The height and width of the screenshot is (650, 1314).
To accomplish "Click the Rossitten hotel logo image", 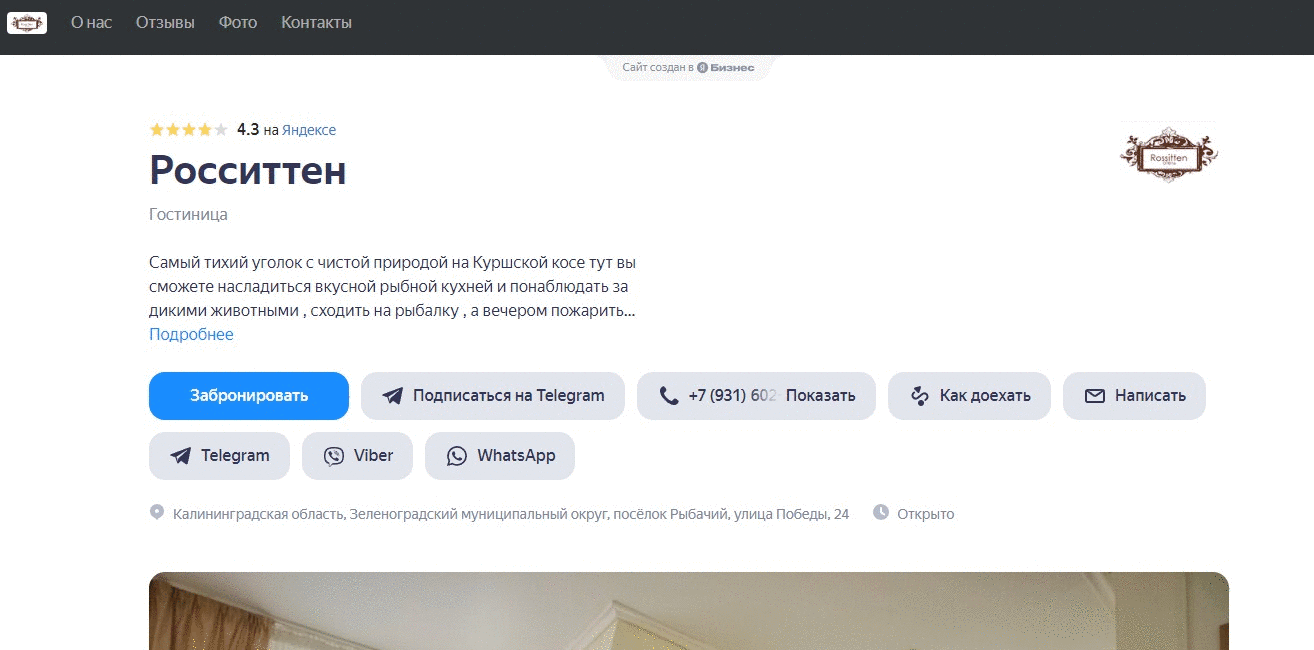I will 1168,153.
